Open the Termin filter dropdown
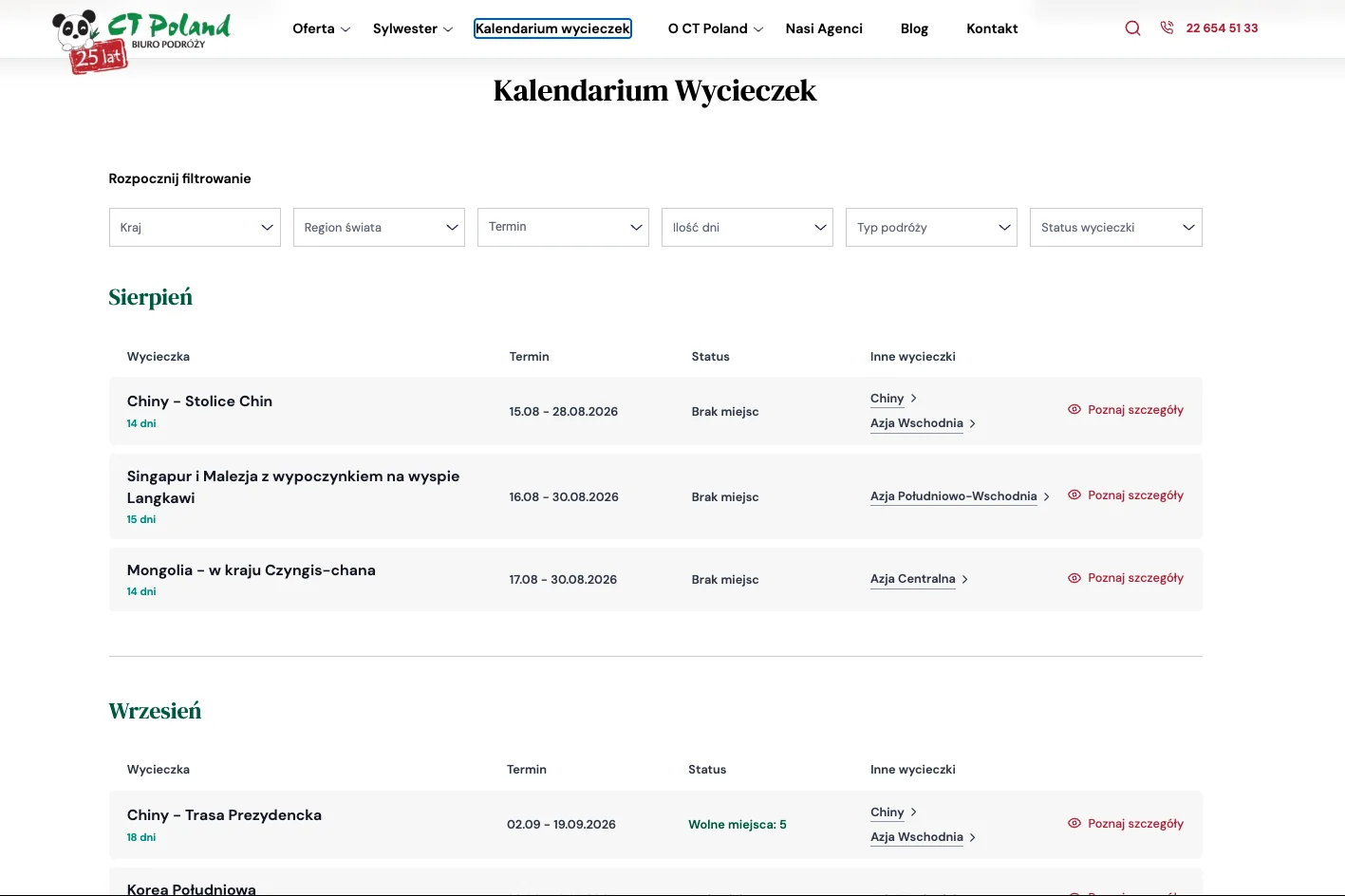Screen dimensions: 1345x896 (x=563, y=227)
